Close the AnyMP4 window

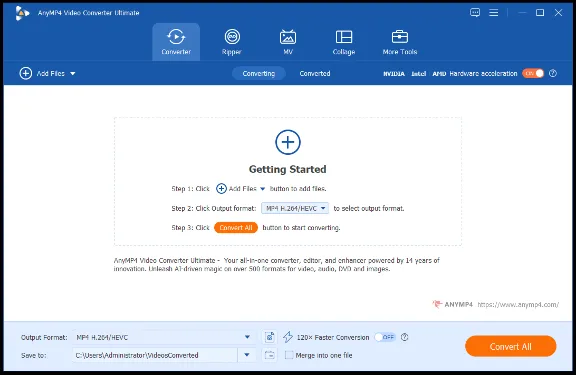coord(558,13)
